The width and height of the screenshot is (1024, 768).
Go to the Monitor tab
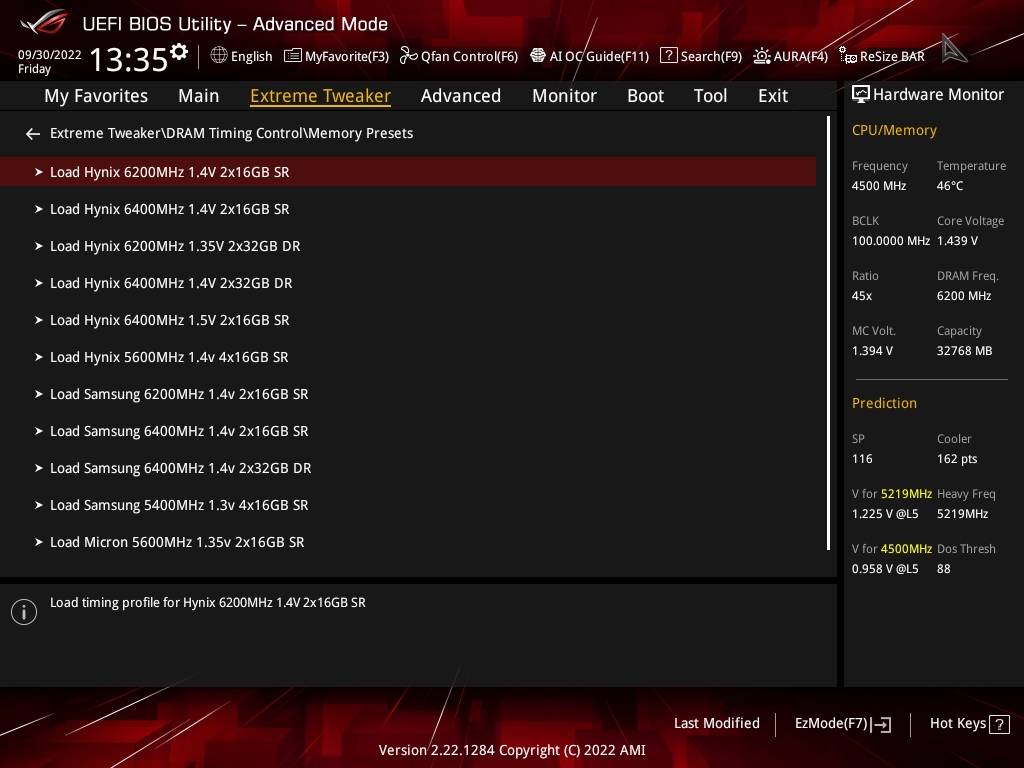[x=564, y=96]
